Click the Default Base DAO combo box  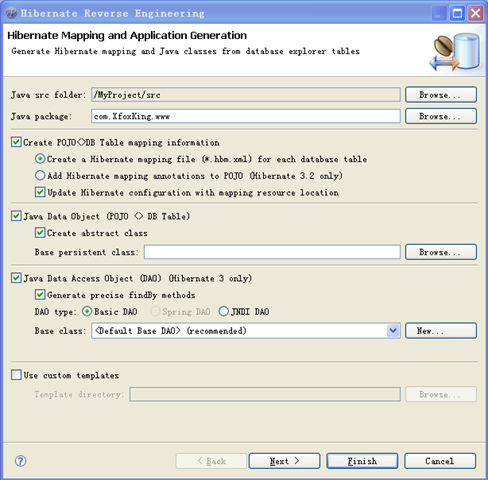(246, 331)
